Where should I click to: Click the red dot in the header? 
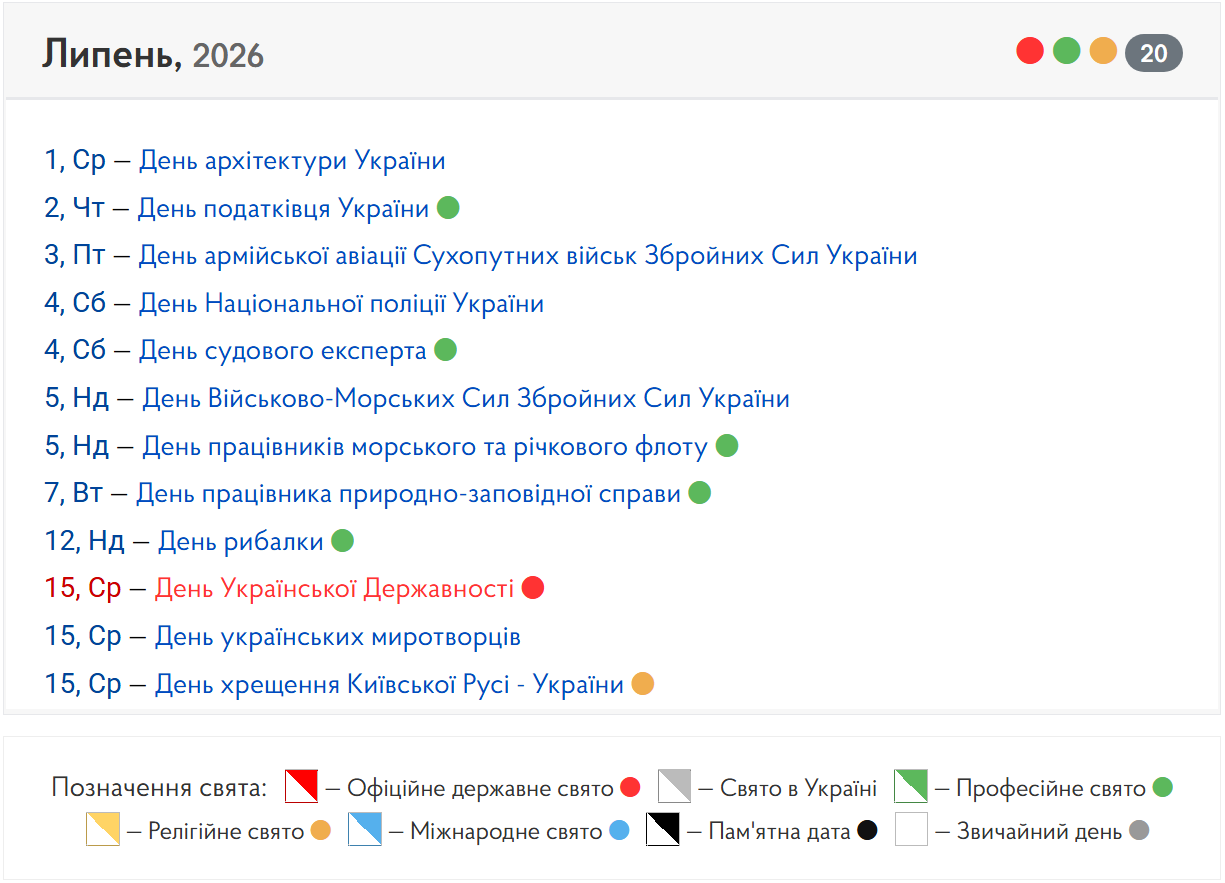(x=1030, y=51)
